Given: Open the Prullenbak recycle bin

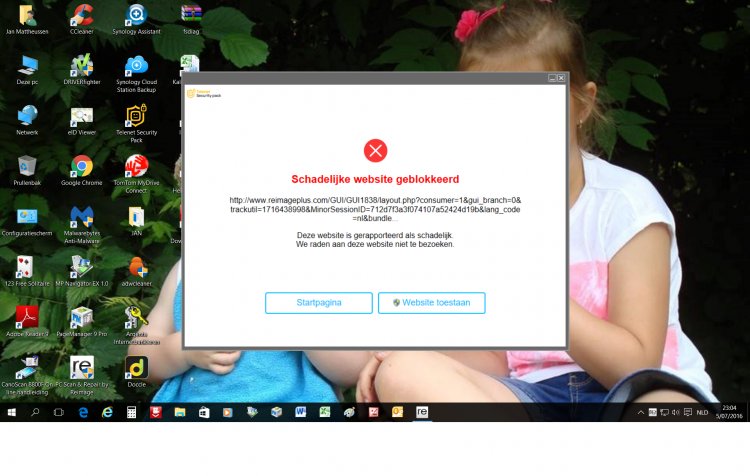Looking at the screenshot, I should [x=27, y=166].
